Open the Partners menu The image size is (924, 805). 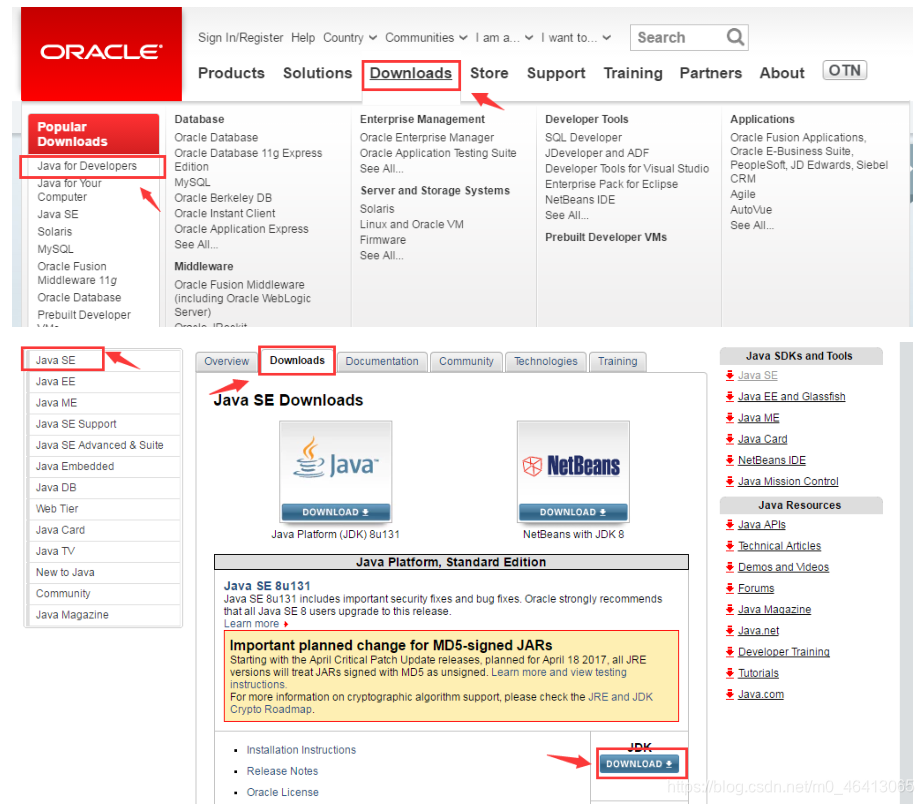point(711,73)
